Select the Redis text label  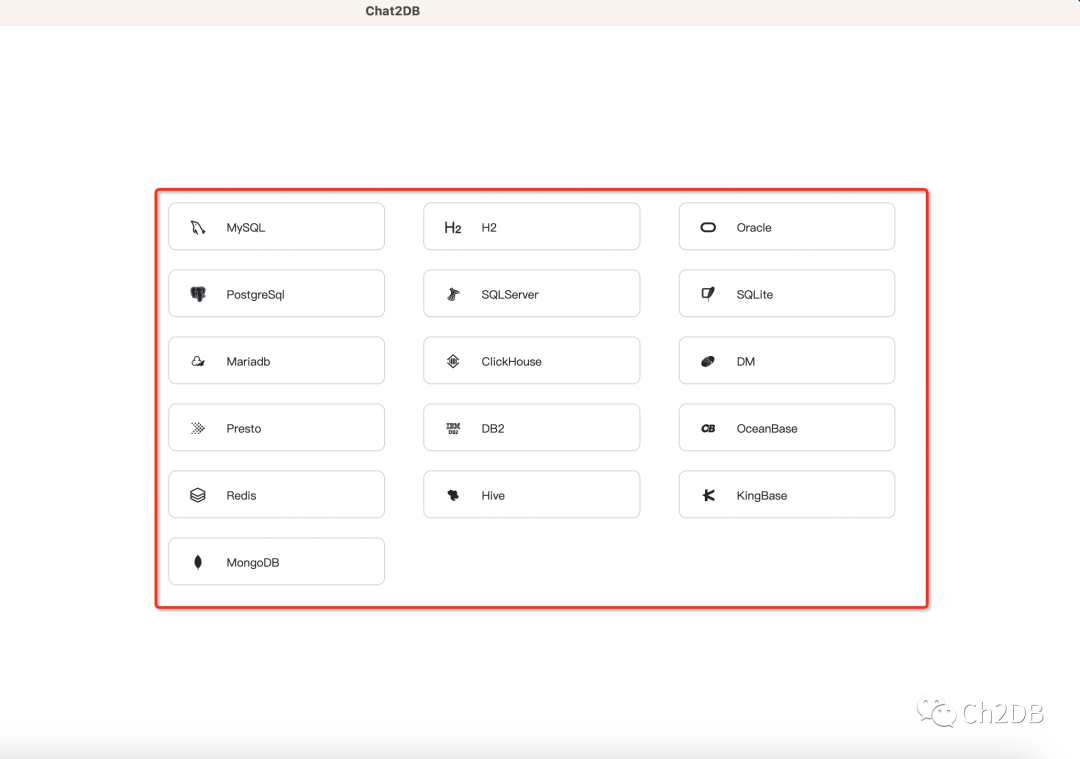click(241, 495)
